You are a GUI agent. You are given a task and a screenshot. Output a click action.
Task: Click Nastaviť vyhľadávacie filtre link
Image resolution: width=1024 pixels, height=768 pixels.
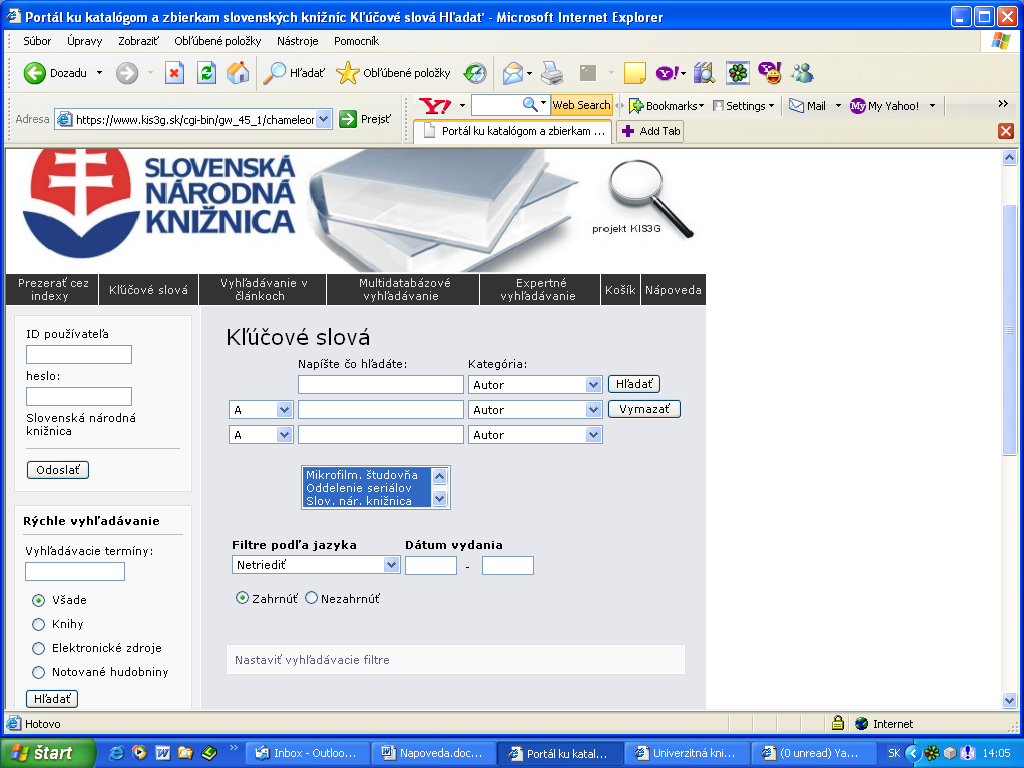(312, 660)
